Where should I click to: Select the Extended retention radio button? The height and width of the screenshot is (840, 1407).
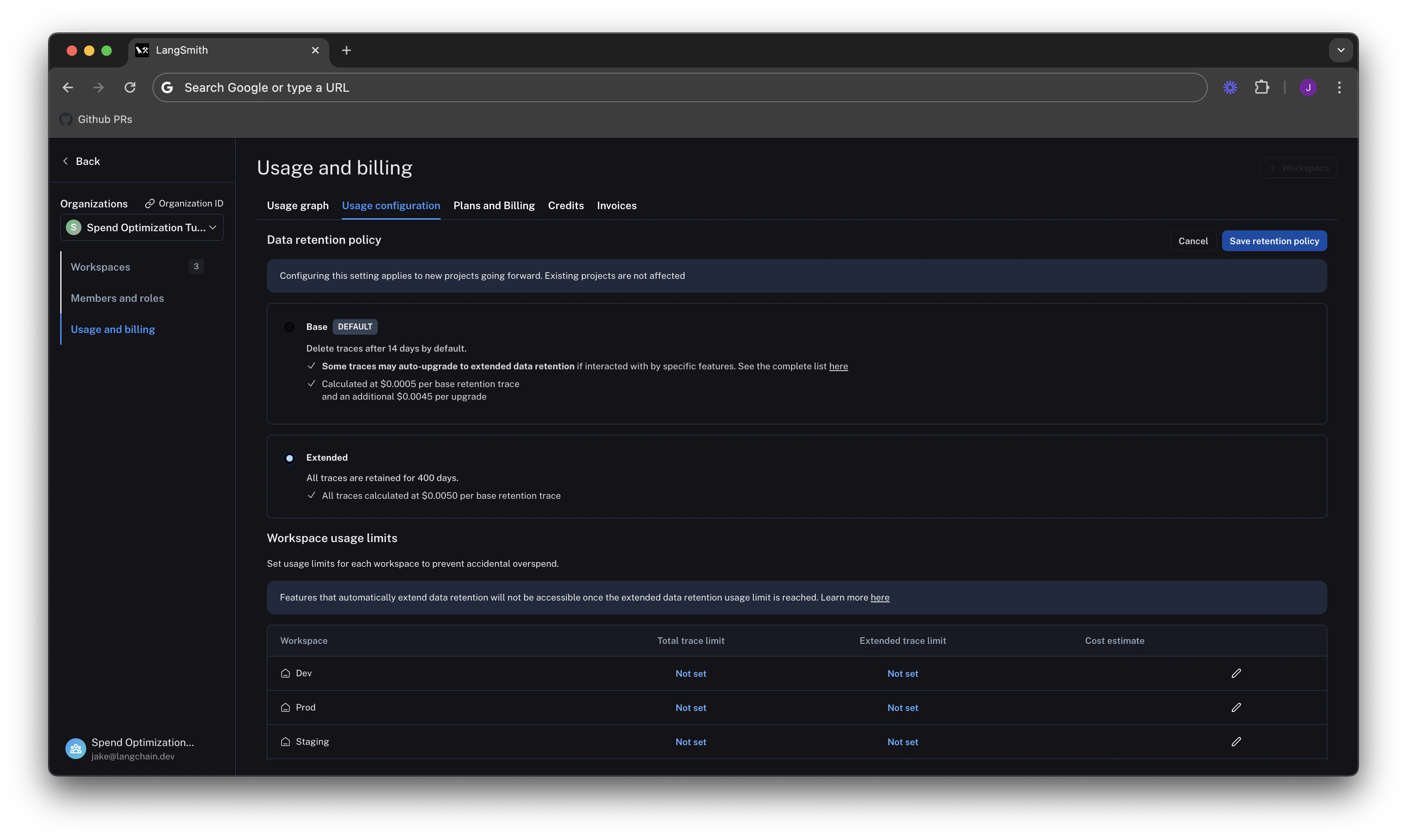coord(289,458)
